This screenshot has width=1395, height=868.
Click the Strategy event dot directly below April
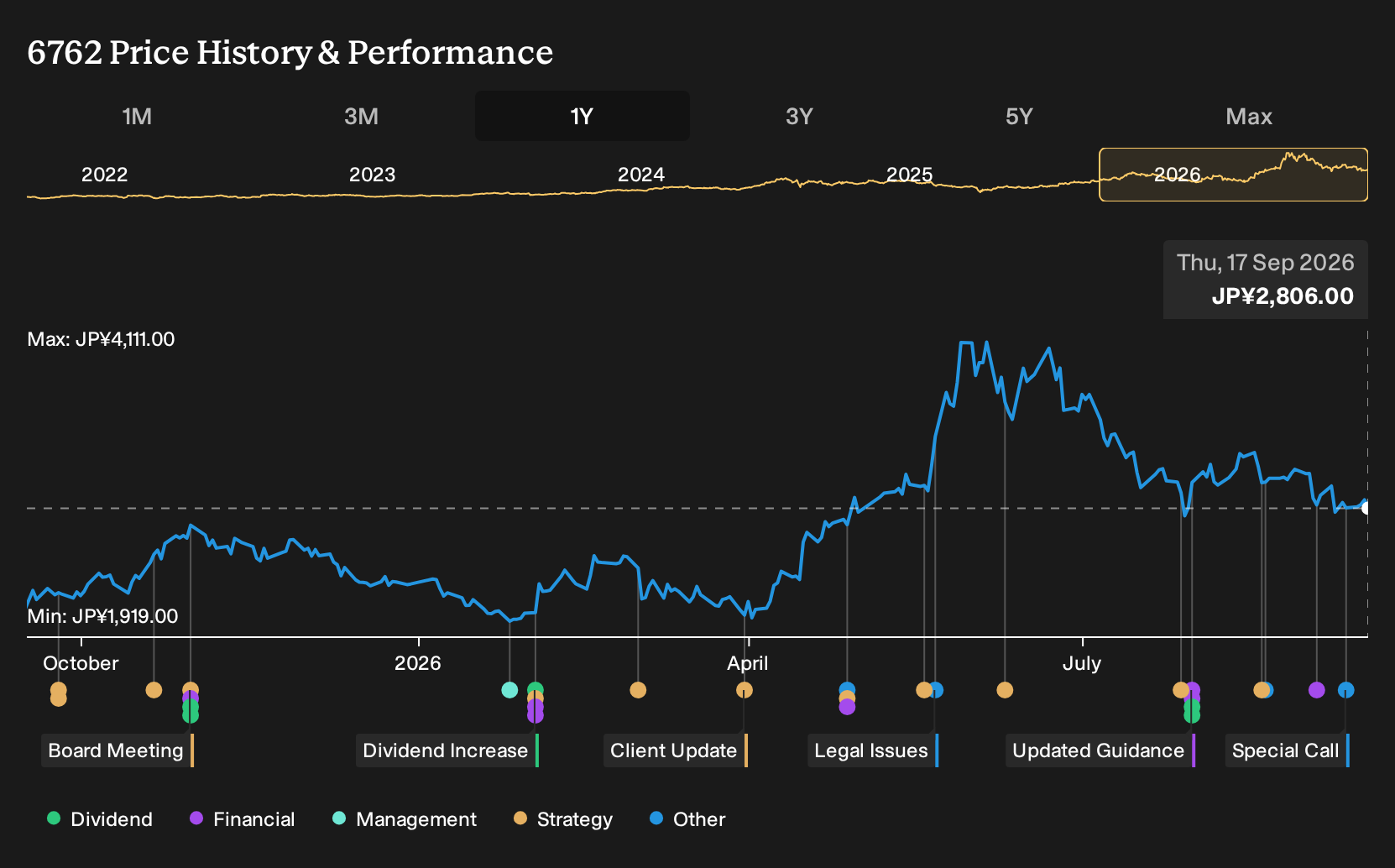(745, 690)
